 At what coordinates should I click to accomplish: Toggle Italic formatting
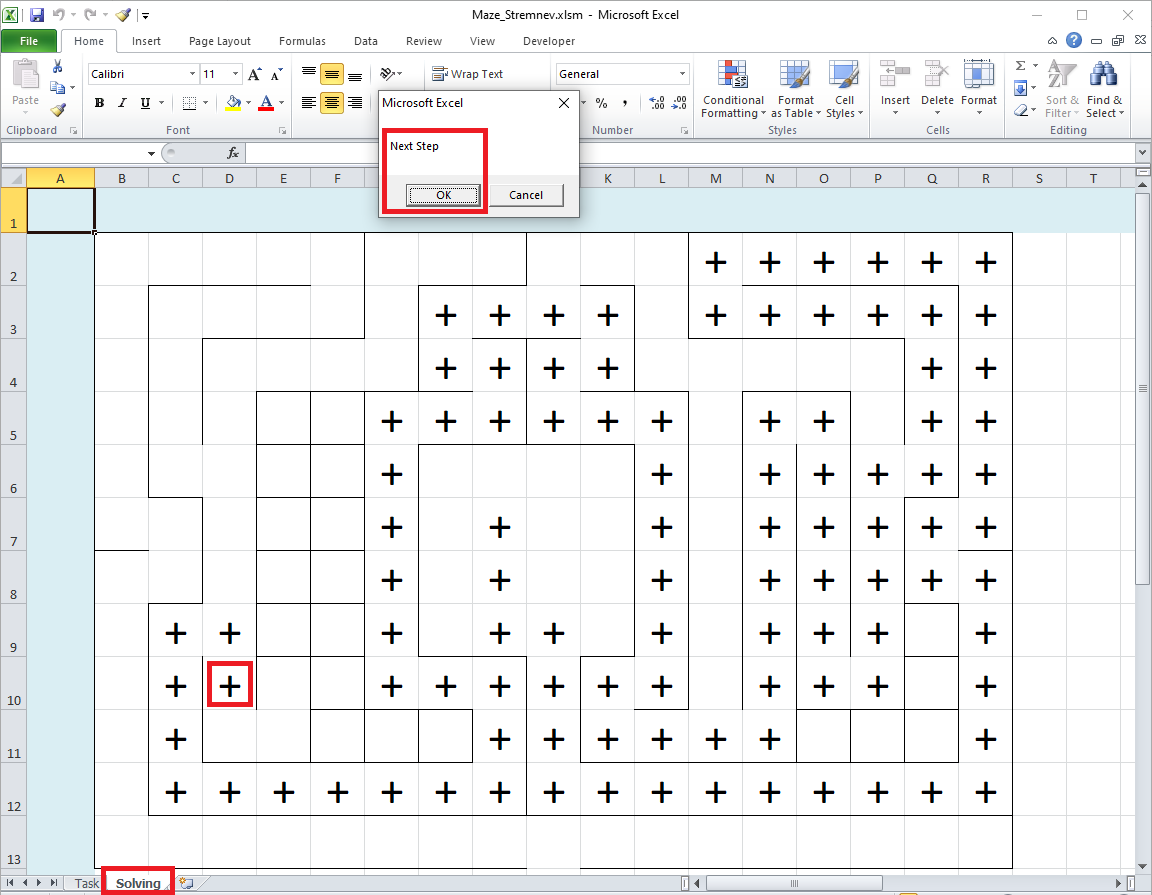click(122, 103)
